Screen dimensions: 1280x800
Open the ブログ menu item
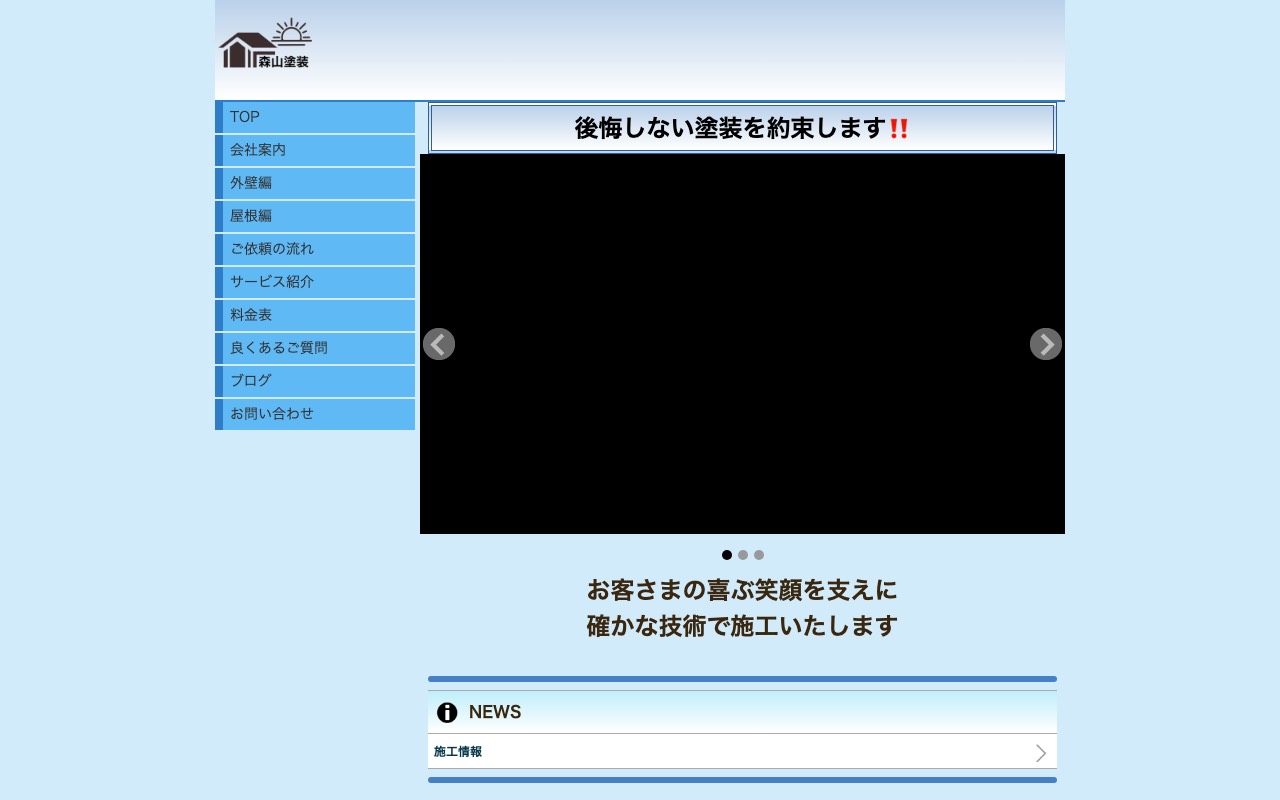(315, 381)
